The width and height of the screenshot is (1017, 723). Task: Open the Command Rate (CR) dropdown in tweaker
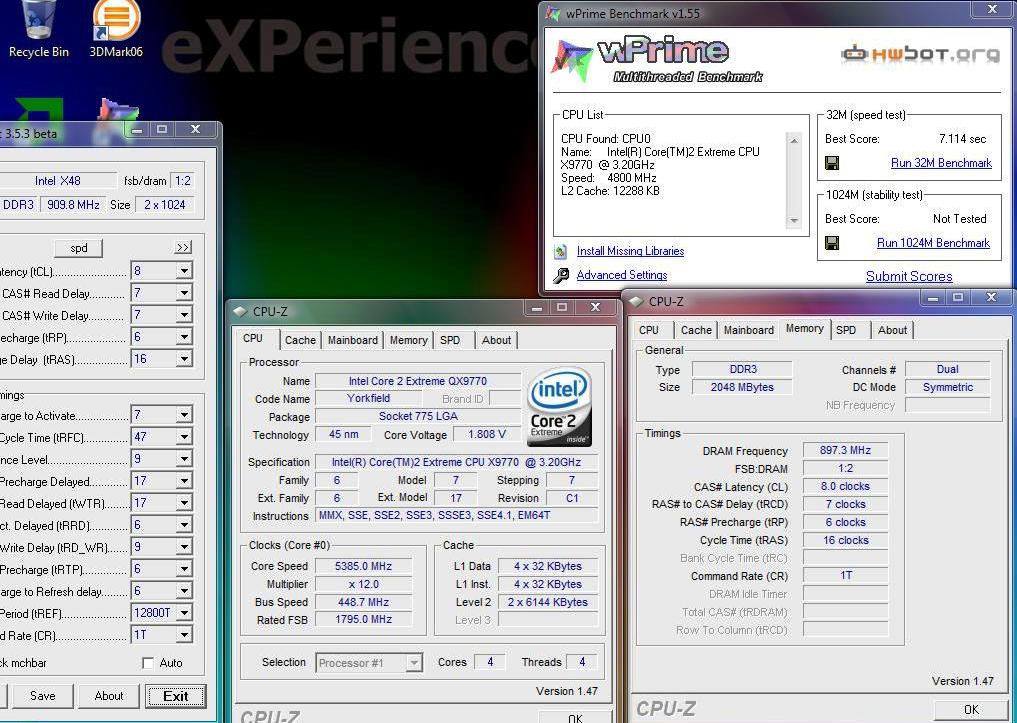(184, 635)
